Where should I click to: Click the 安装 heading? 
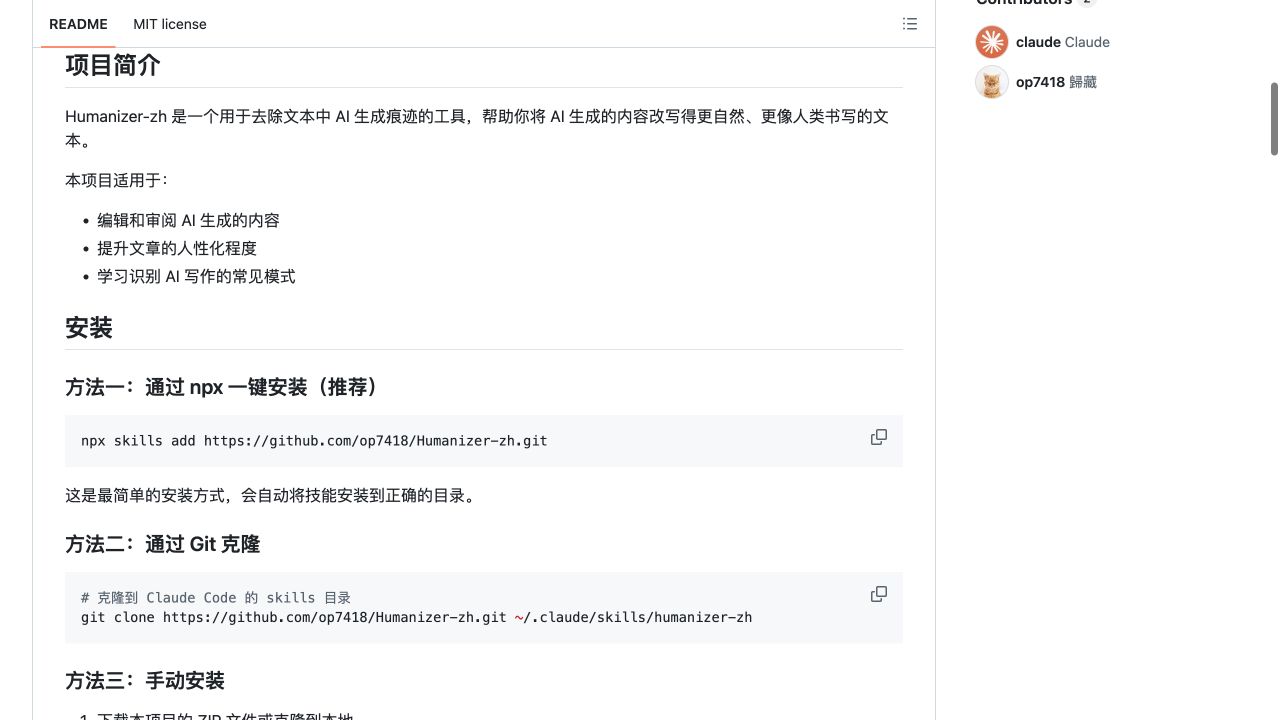click(x=89, y=328)
